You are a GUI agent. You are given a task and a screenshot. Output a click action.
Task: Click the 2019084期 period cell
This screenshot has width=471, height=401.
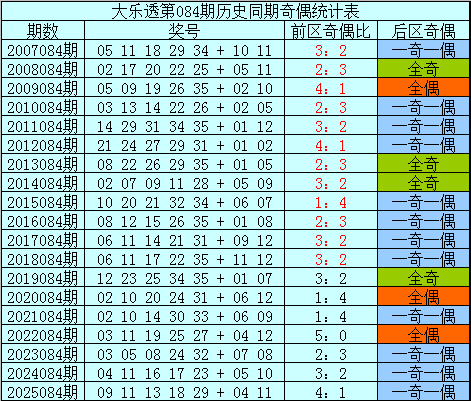pos(43,278)
